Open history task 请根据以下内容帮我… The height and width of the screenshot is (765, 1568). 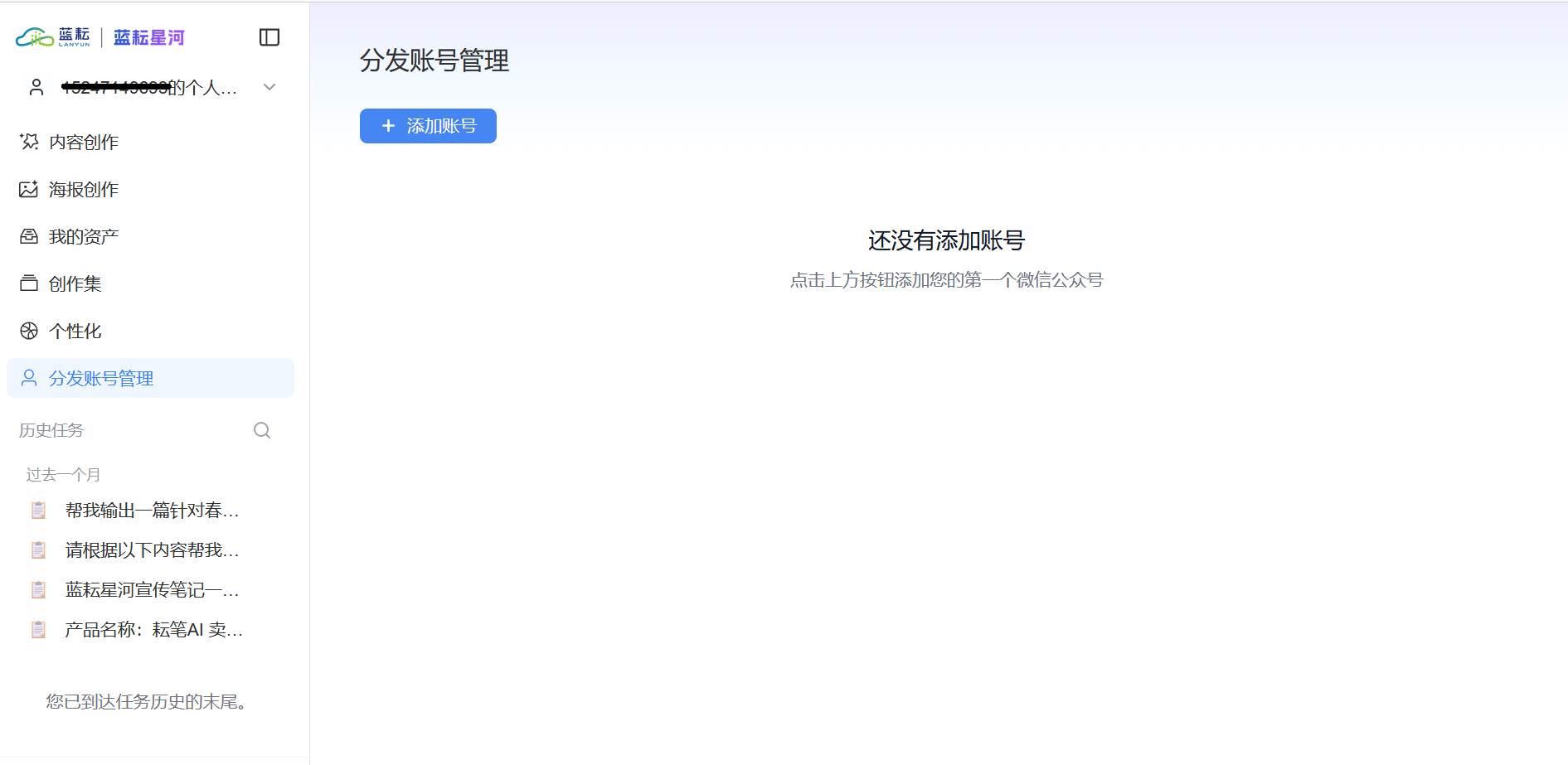click(x=150, y=550)
